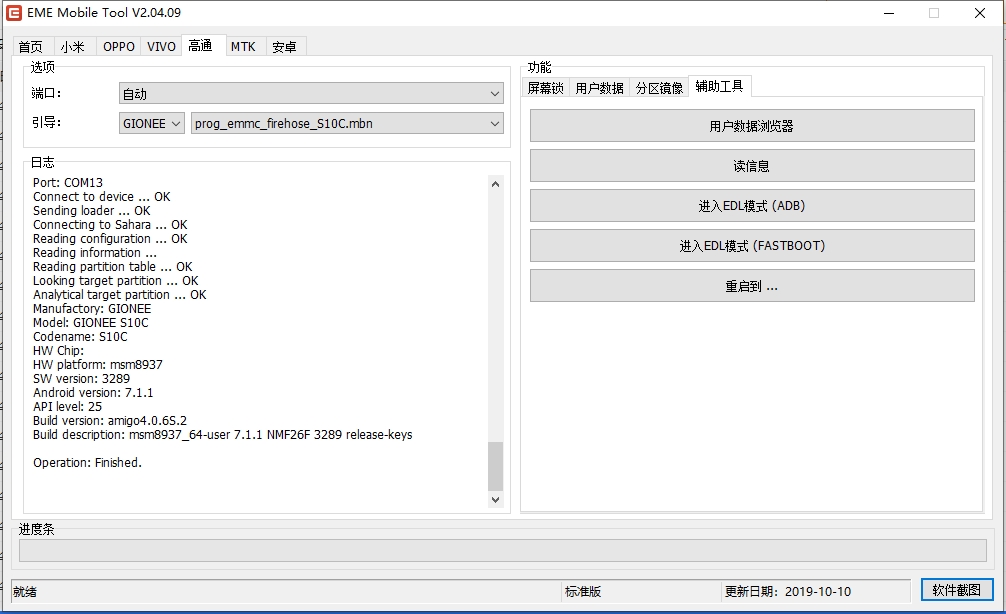1006x614 pixels.
Task: Open the prog_emmc_firehose_S10C.mbn loader dropdown
Action: (x=347, y=123)
